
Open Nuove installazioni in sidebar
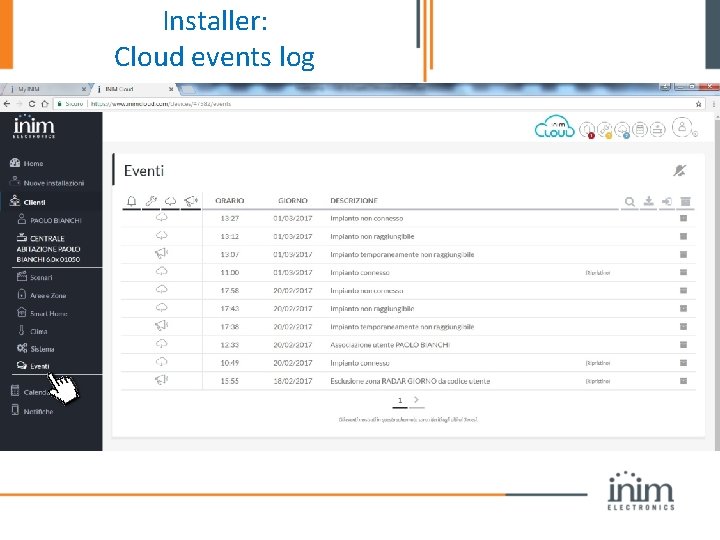(x=47, y=182)
